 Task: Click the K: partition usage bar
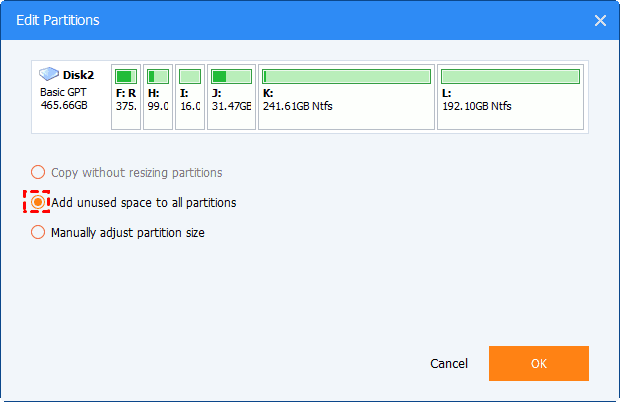pyautogui.click(x=346, y=76)
